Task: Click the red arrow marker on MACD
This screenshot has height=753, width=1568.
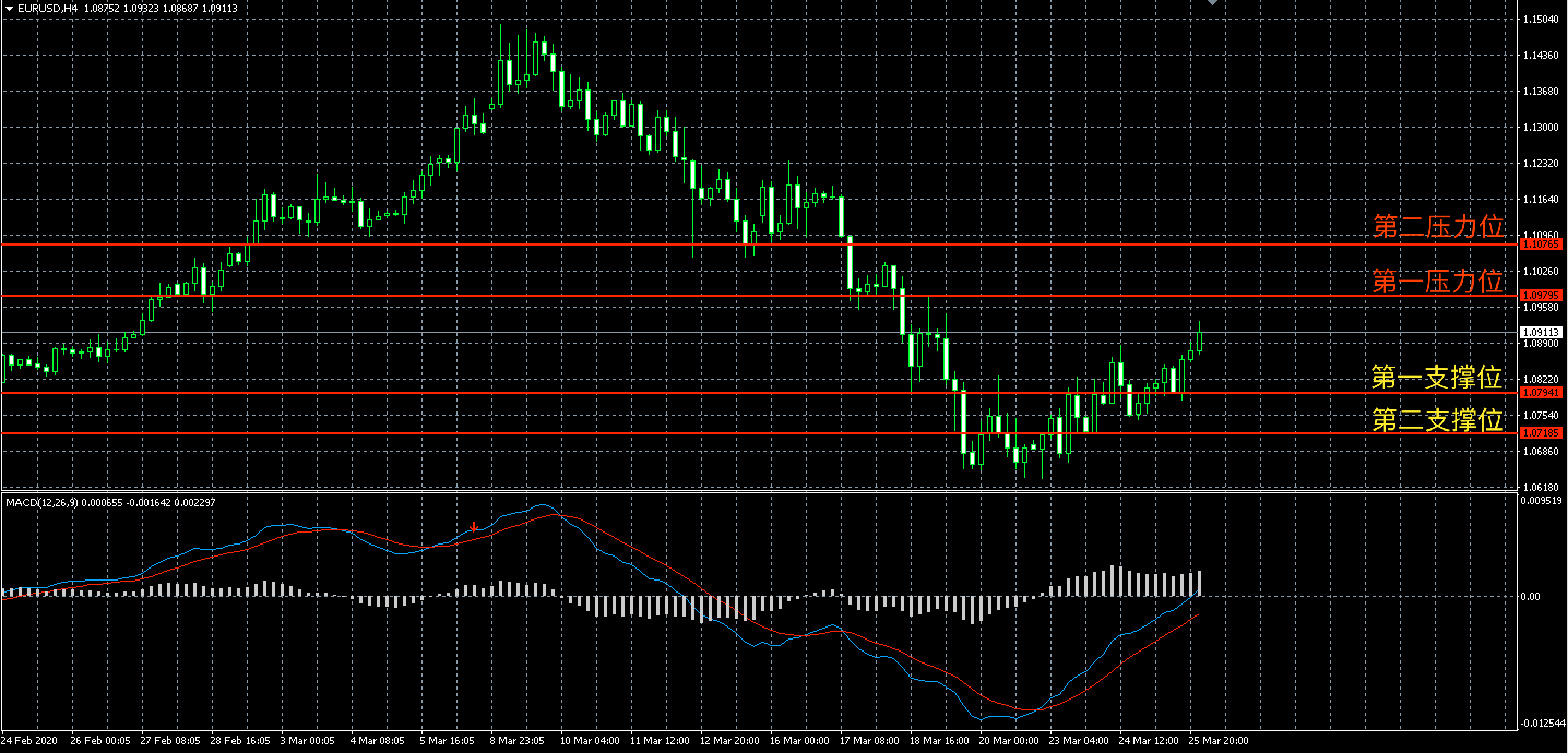Action: (474, 526)
